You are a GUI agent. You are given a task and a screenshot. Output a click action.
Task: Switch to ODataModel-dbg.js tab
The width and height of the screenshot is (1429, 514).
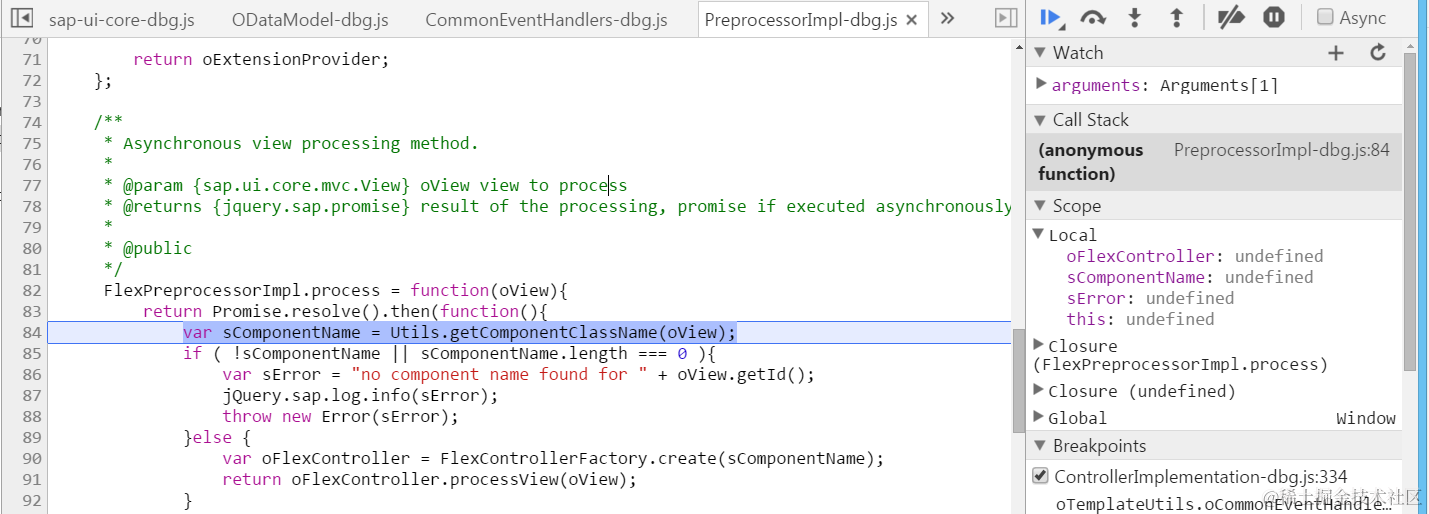pos(310,19)
